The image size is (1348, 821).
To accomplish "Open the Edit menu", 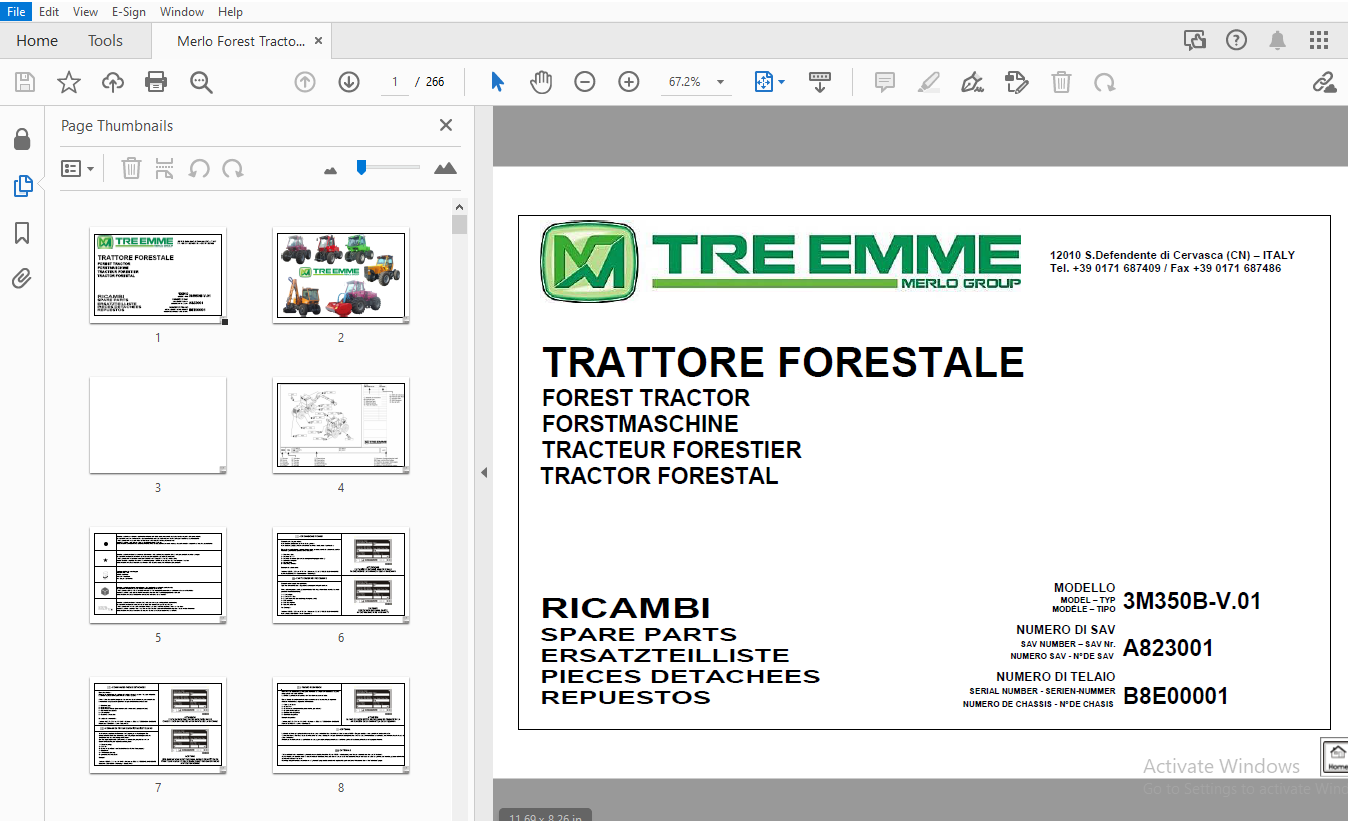I will coord(49,12).
